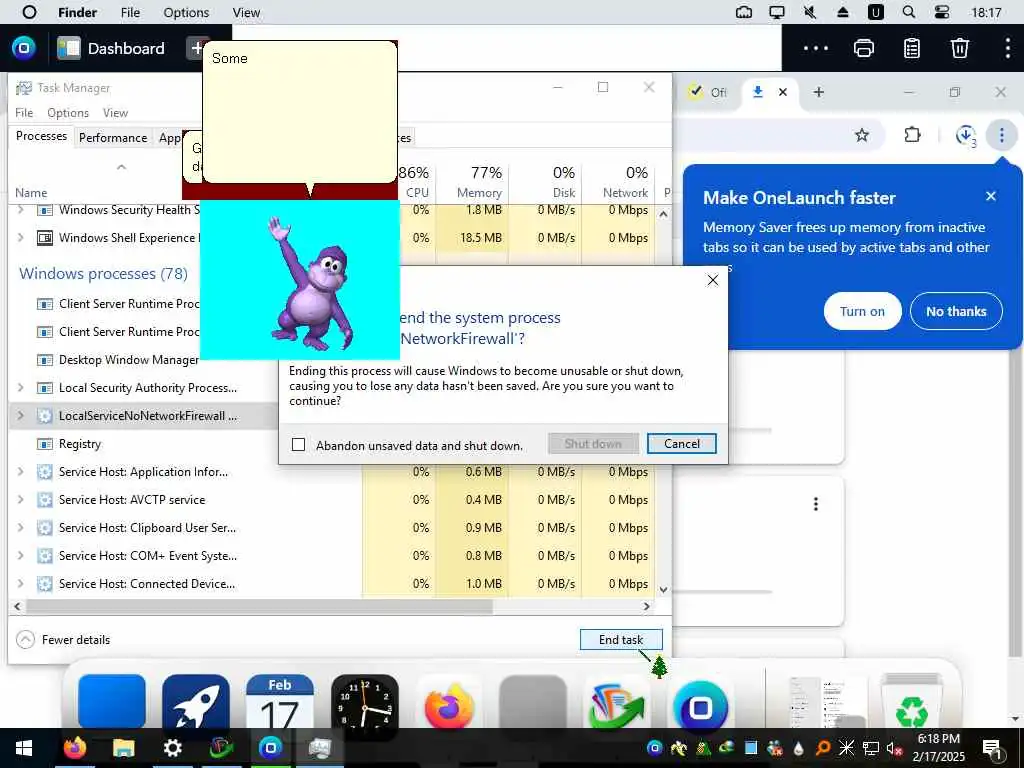Open the control center toggles icon in menu bar
The image size is (1024, 768).
pyautogui.click(x=942, y=12)
